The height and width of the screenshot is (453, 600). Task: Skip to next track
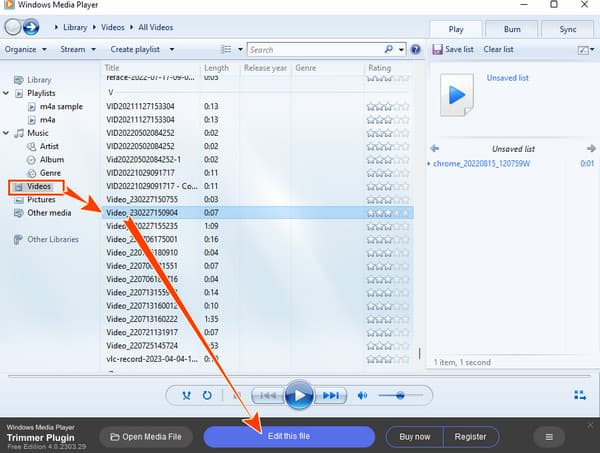click(x=332, y=396)
